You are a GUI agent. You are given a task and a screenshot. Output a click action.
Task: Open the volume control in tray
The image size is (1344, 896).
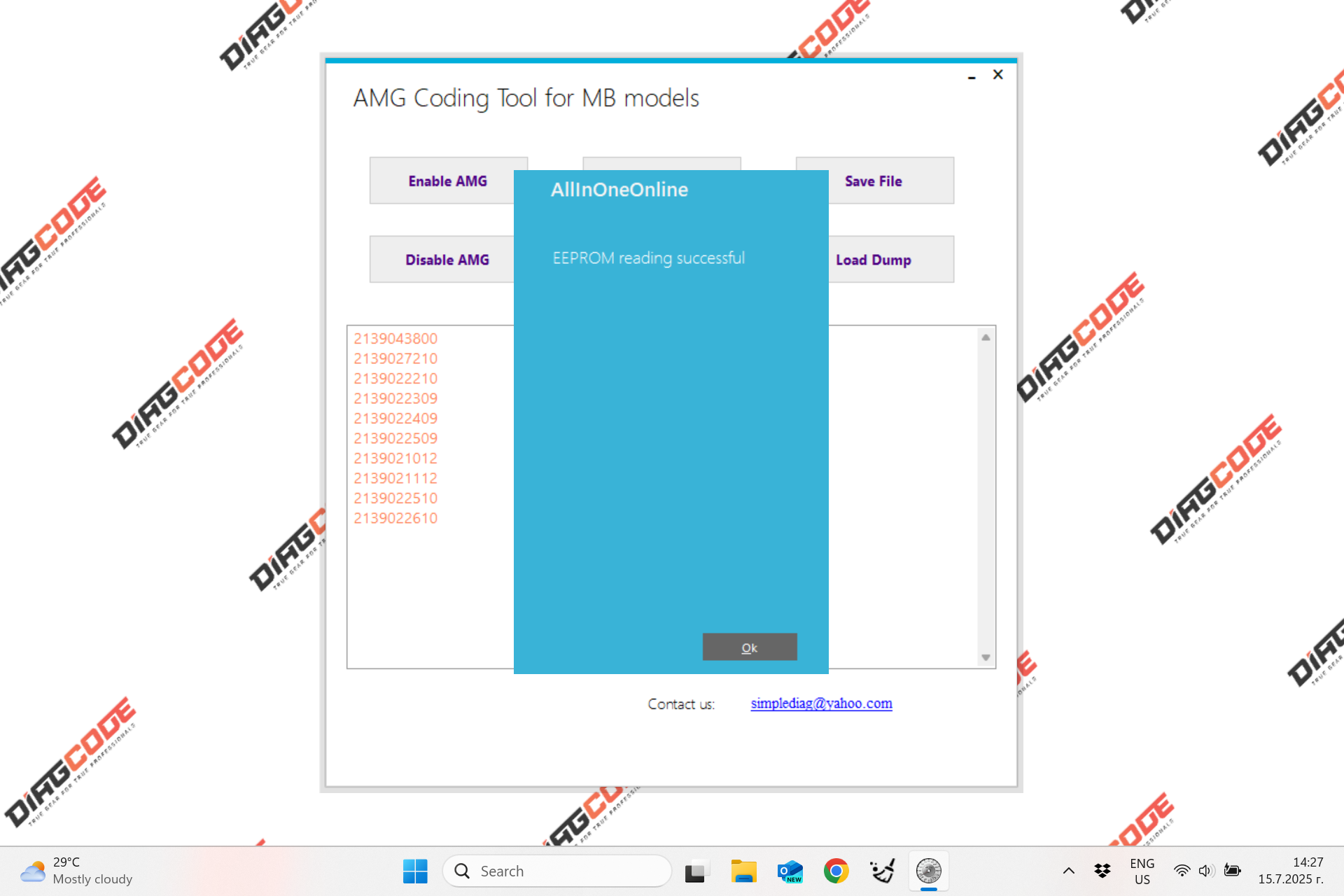[1206, 871]
